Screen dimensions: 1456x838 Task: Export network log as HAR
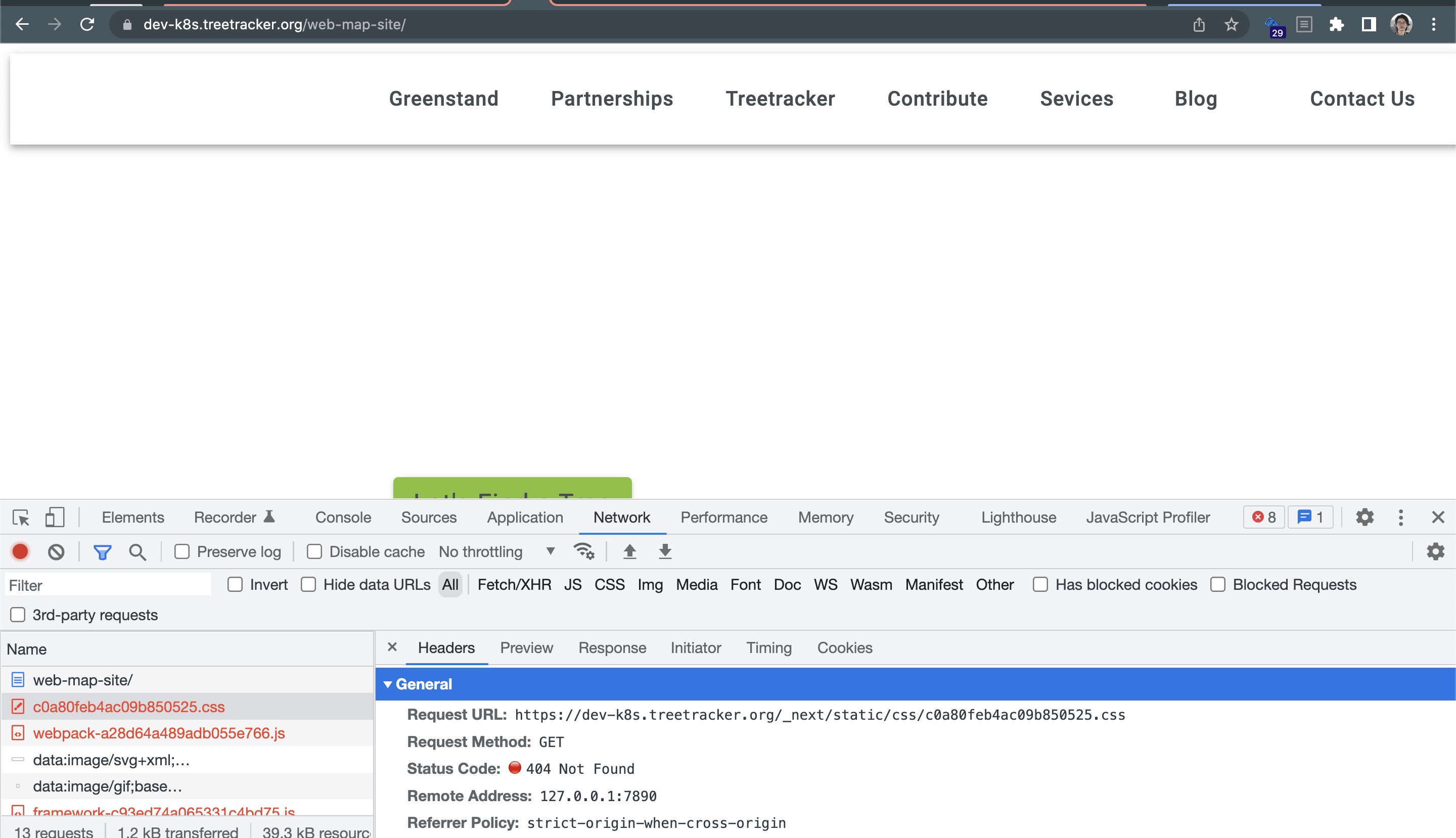[664, 551]
